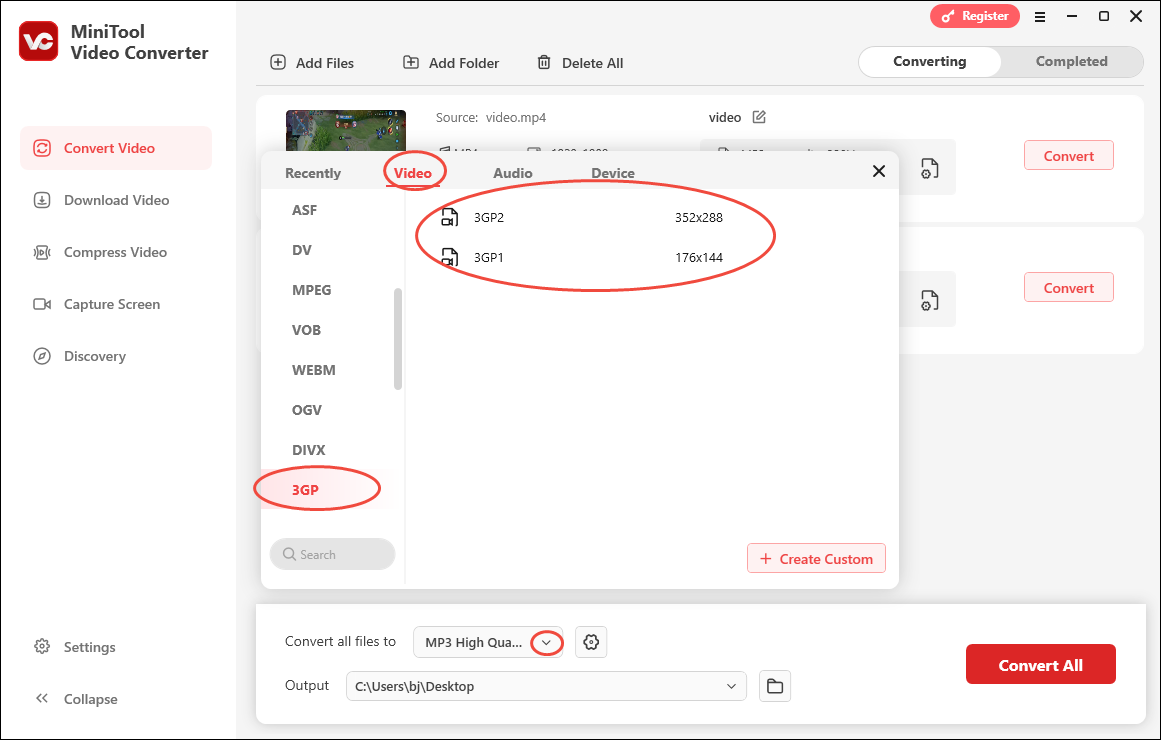The image size is (1161, 740).
Task: Edit the output name 'video' with pencil icon
Action: click(759, 117)
